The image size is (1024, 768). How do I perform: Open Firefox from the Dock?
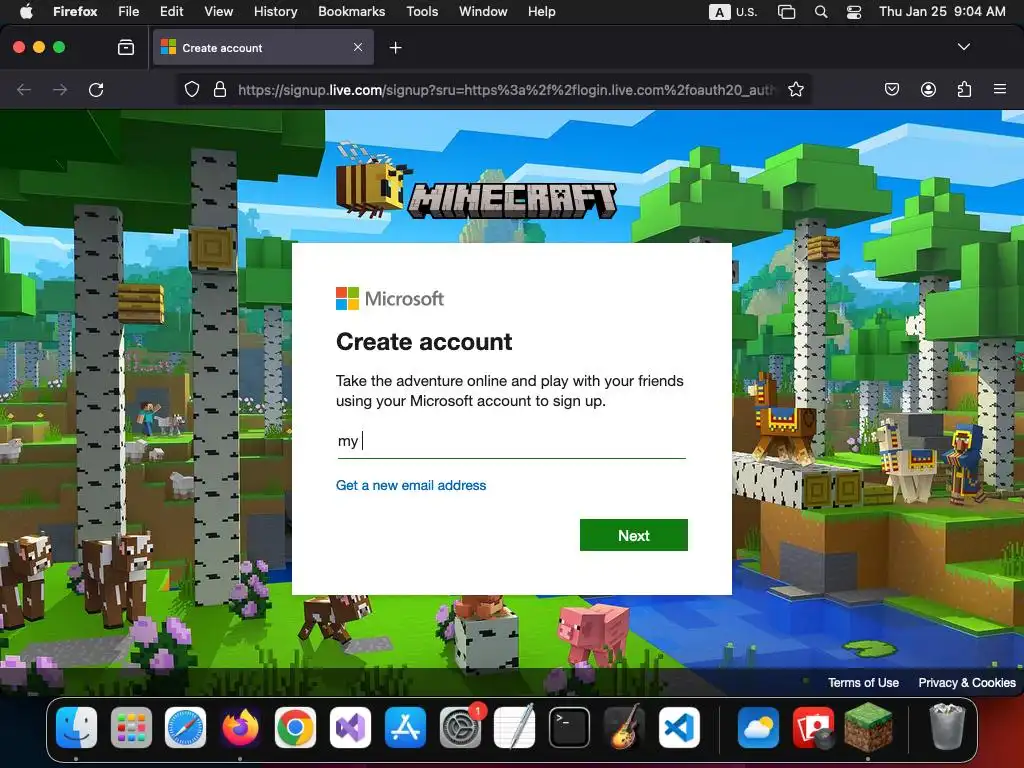coord(240,728)
